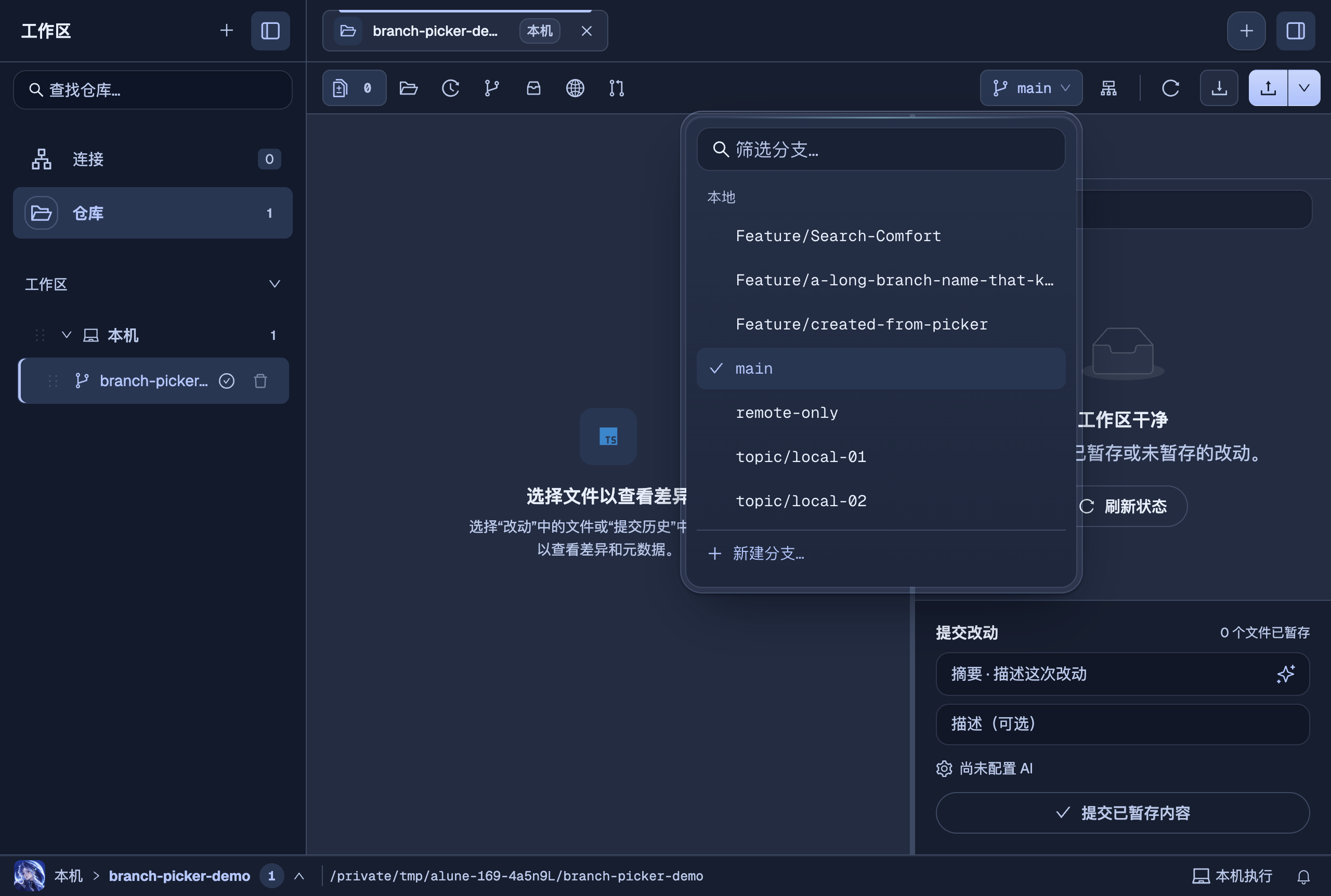Click the plus icon beside 工作区 header
Viewport: 1331px width, 896px height.
(x=226, y=30)
